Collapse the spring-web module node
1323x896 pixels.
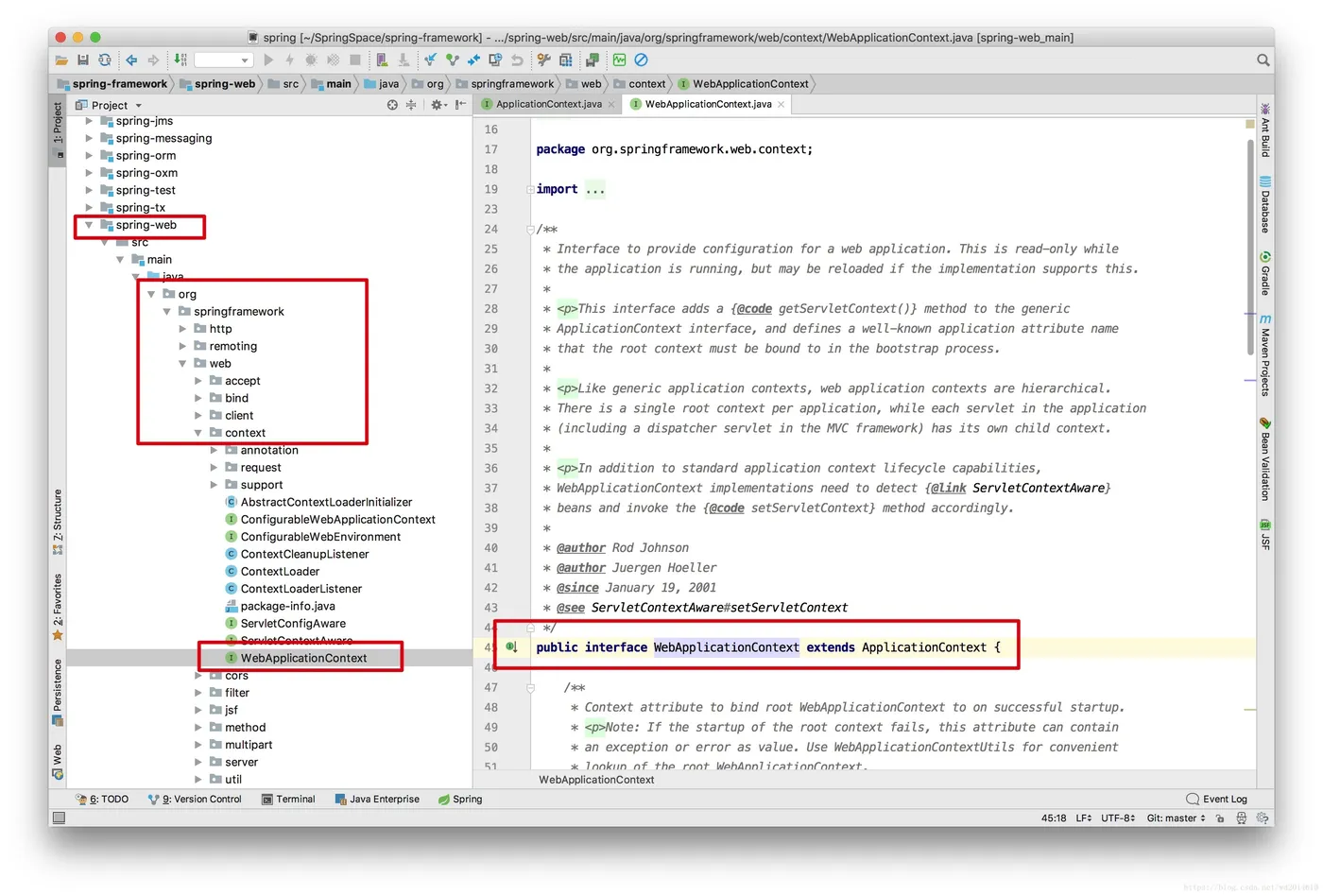tap(89, 225)
